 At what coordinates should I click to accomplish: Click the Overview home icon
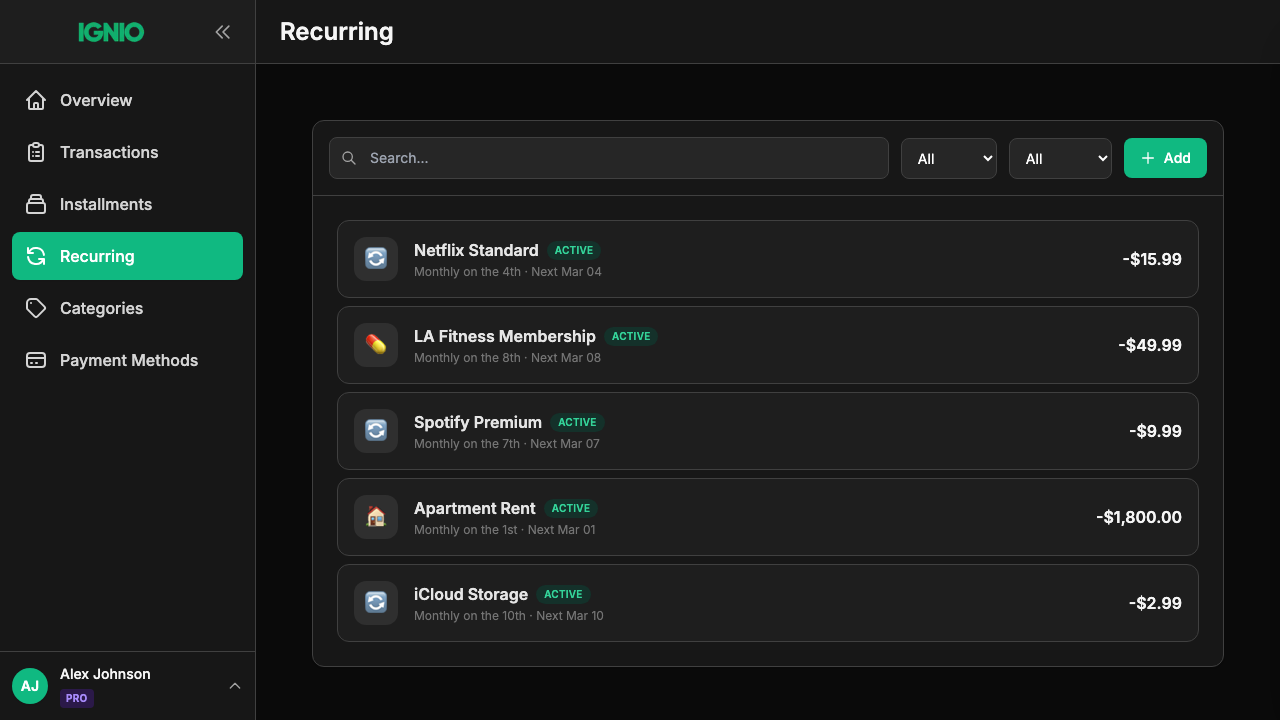[36, 100]
